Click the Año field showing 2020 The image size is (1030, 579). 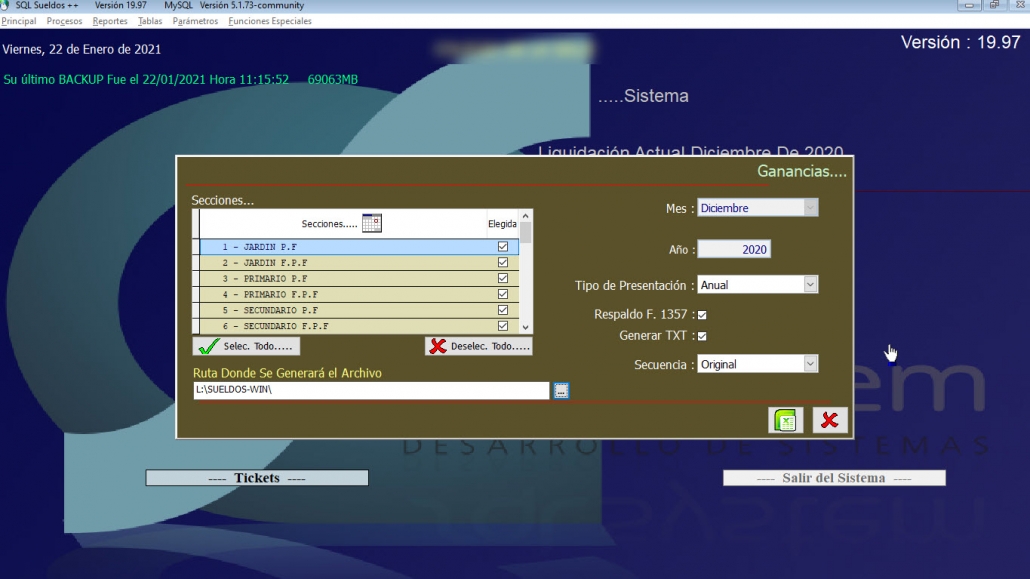click(734, 249)
